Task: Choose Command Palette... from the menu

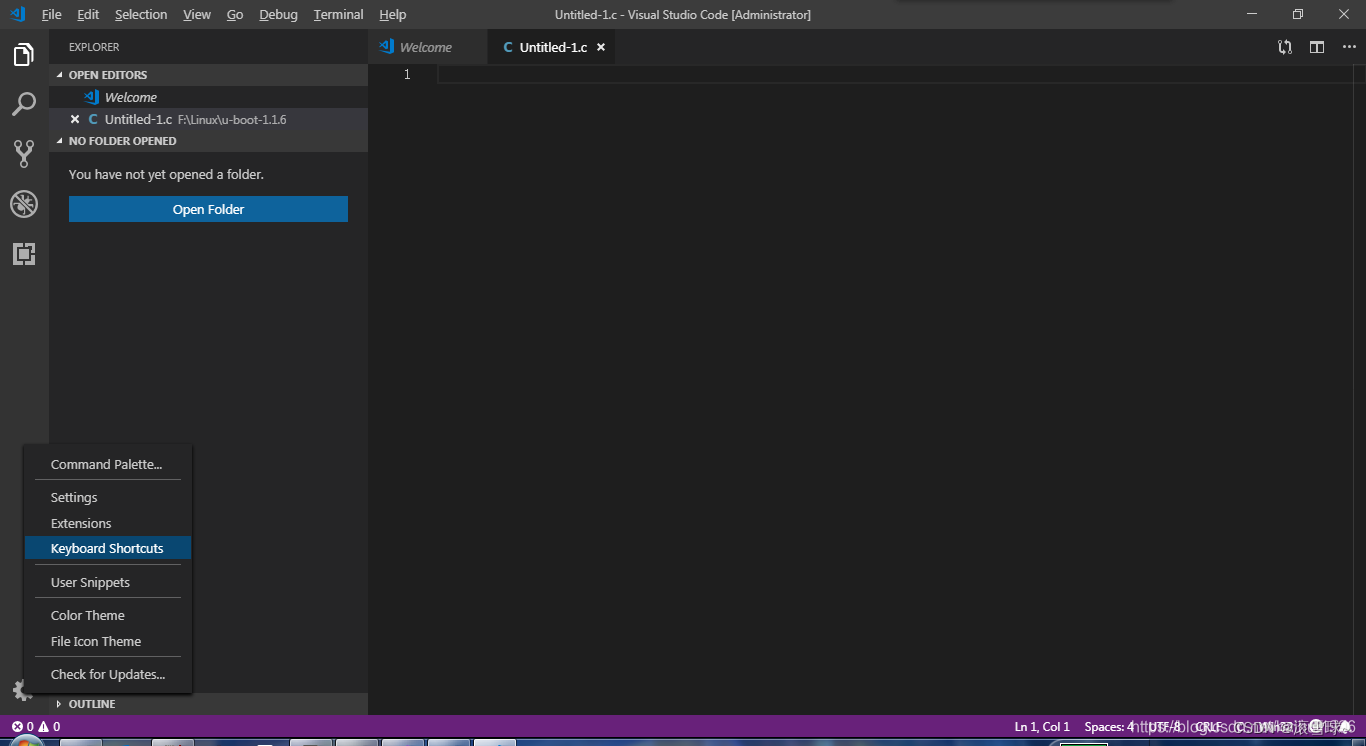Action: pos(108,464)
